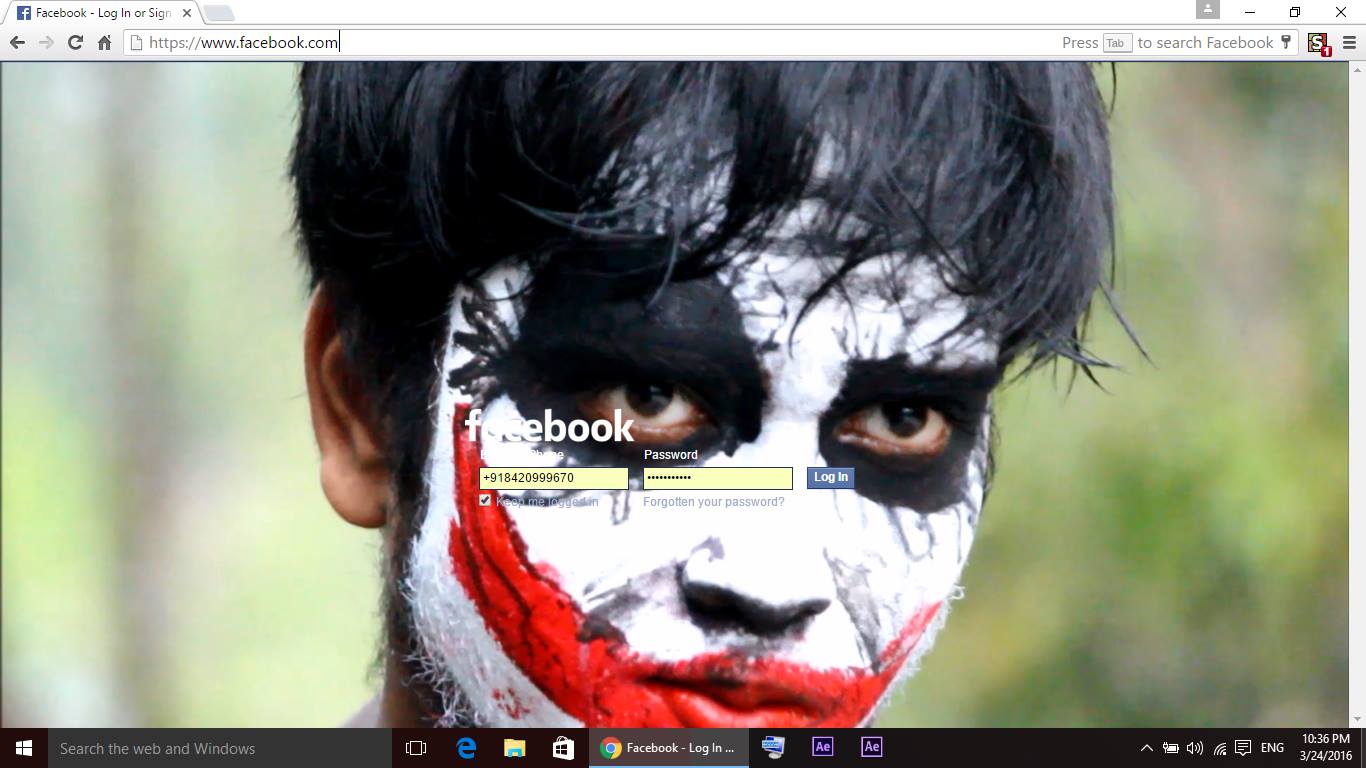Click the page info icon before URL

click(x=137, y=42)
